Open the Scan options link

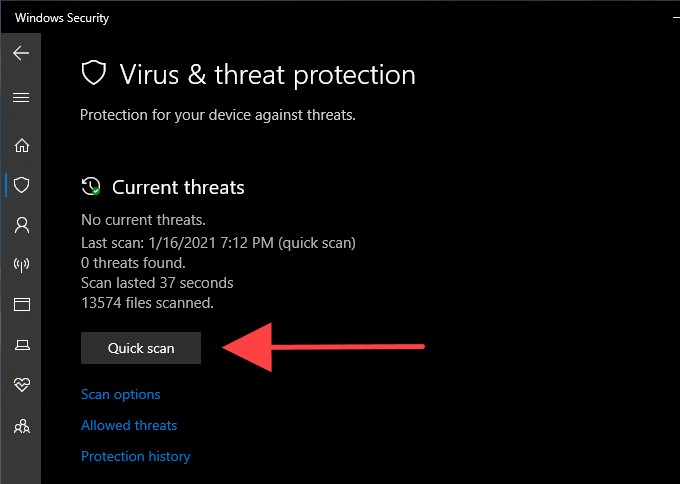pos(120,394)
